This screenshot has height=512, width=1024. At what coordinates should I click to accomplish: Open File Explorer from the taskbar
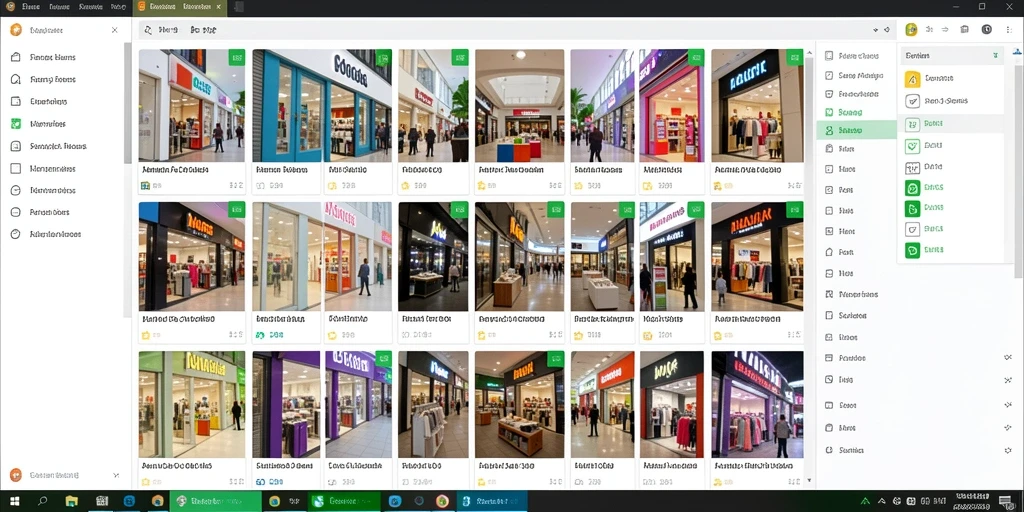click(x=72, y=502)
